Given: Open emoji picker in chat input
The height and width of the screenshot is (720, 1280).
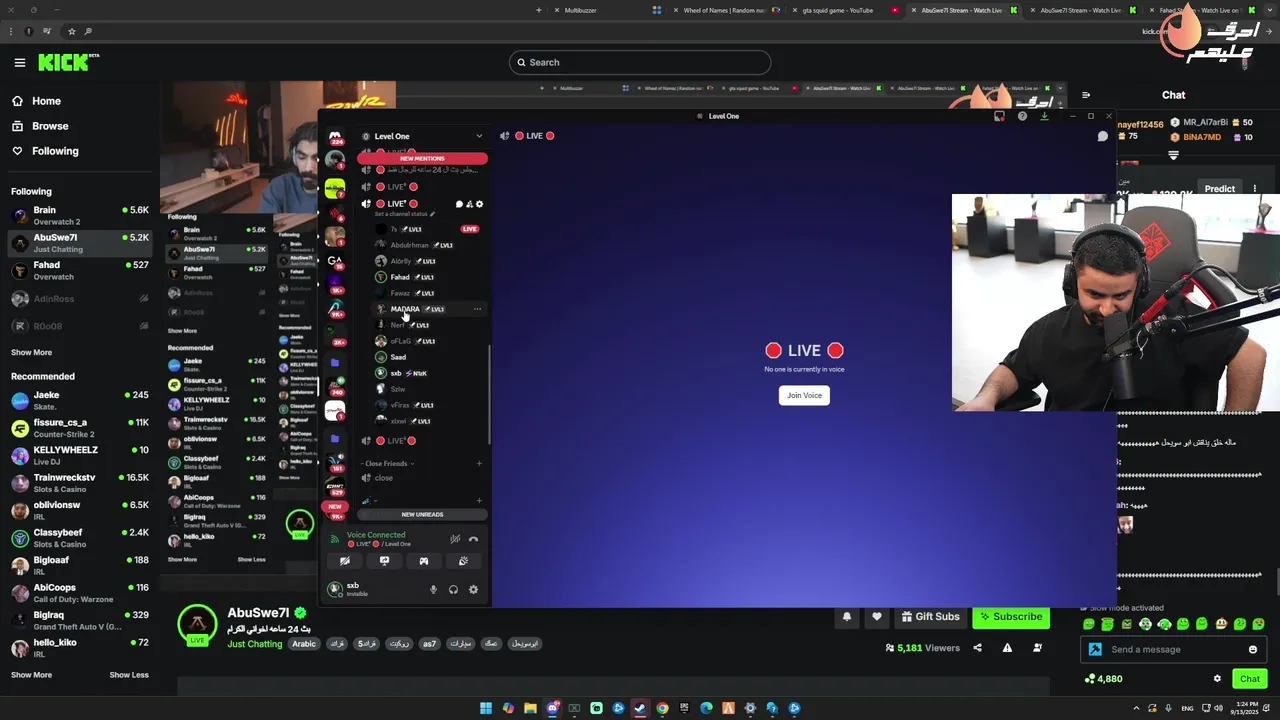Looking at the screenshot, I should 1253,649.
